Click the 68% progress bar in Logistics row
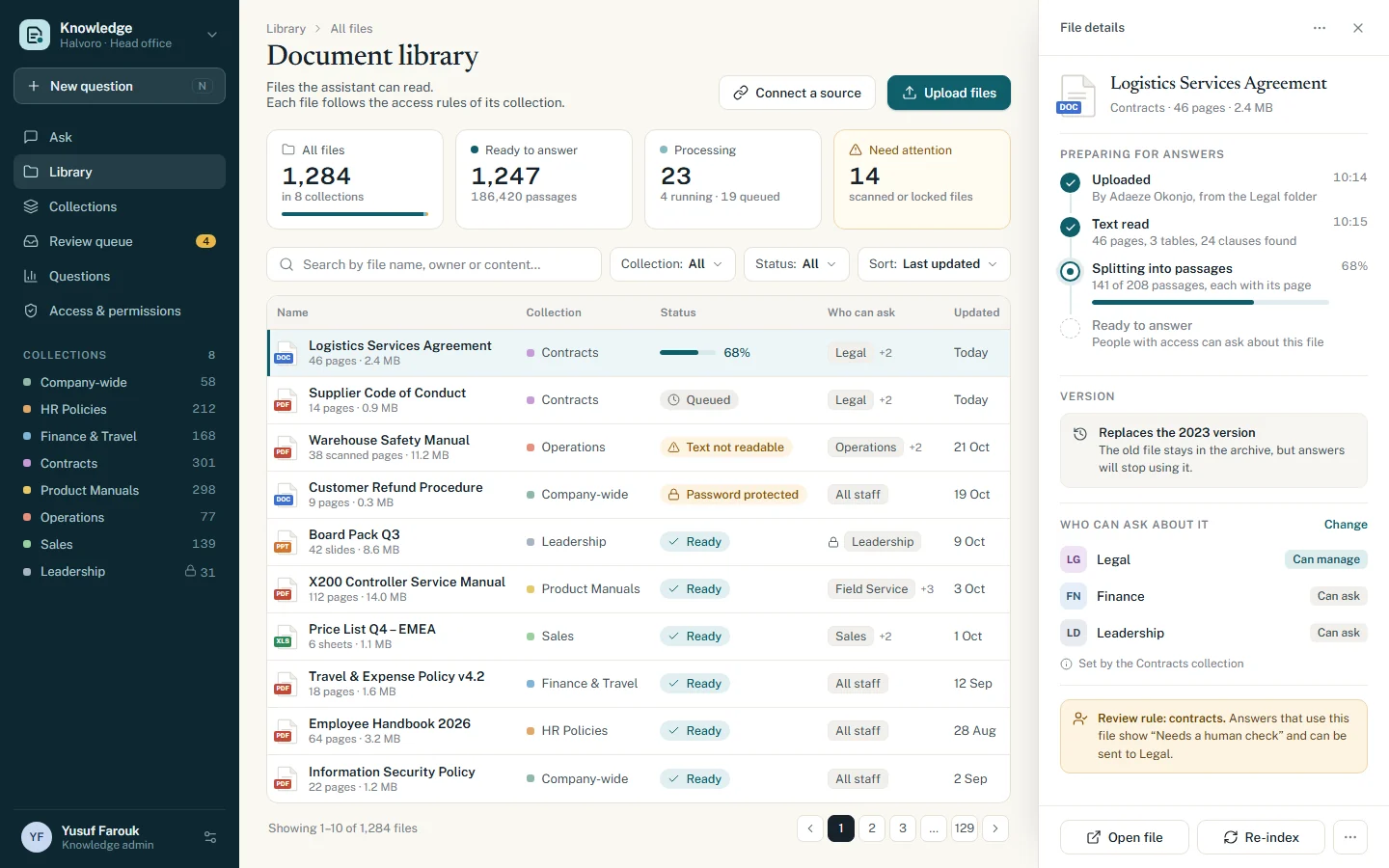The height and width of the screenshot is (868, 1389). 688,353
